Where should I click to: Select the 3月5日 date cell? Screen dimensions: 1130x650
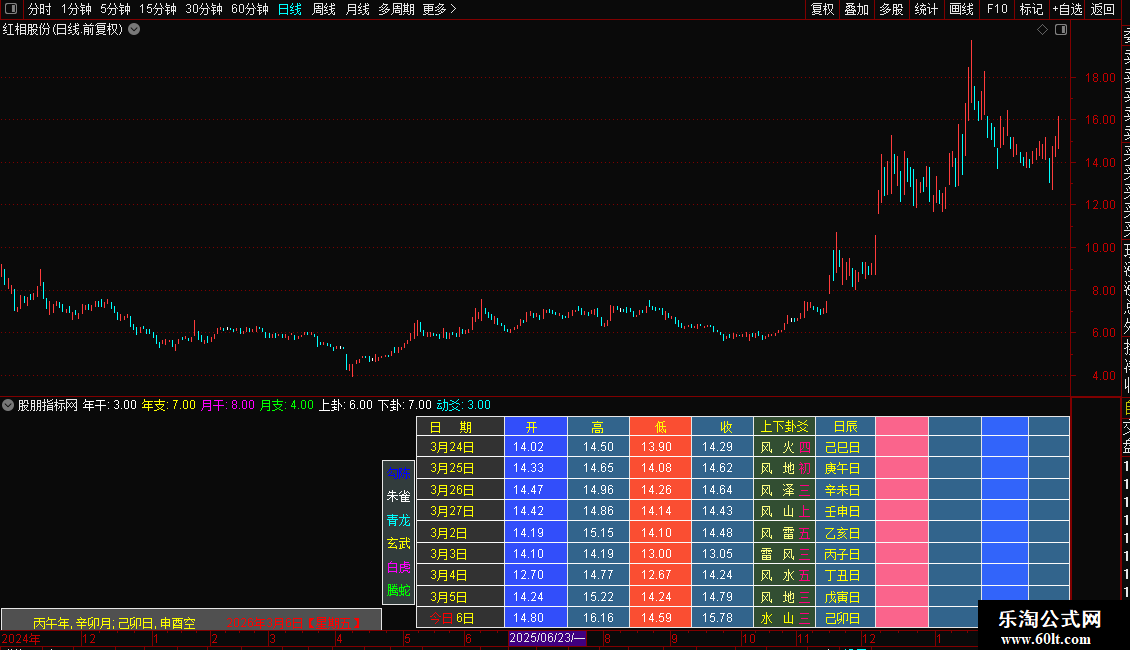[x=461, y=597]
